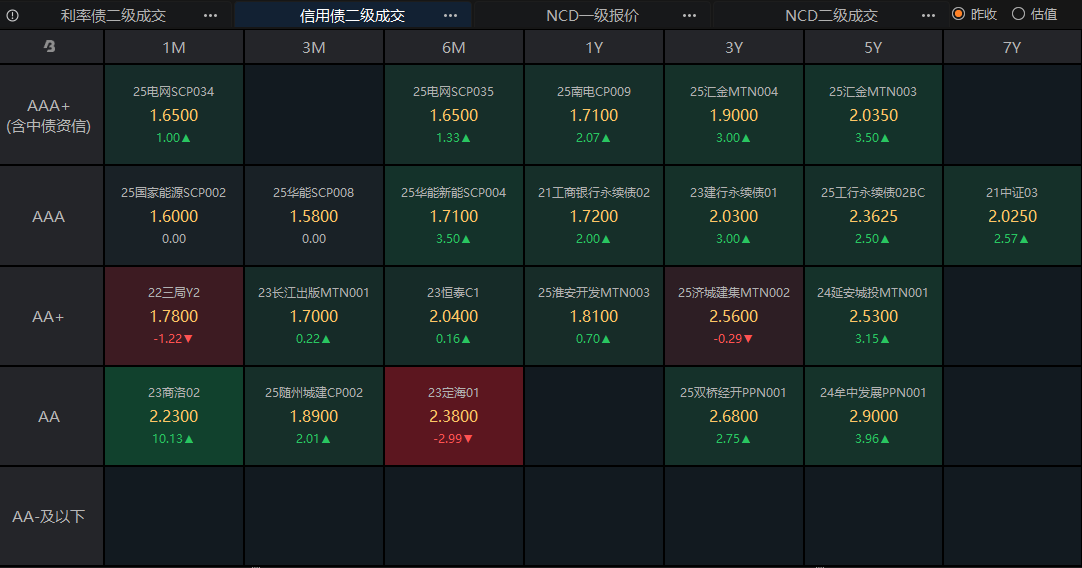The height and width of the screenshot is (568, 1082).
Task: Click the 22三局Y2 bond cell
Action: coord(174,316)
